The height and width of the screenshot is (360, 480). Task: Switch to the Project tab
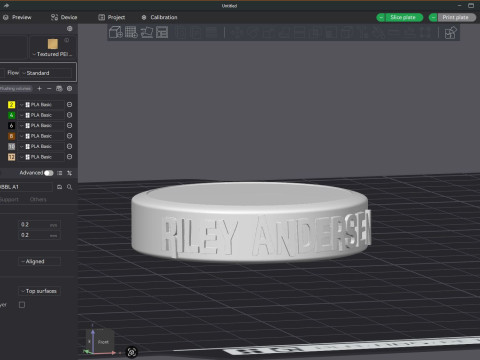pyautogui.click(x=112, y=17)
